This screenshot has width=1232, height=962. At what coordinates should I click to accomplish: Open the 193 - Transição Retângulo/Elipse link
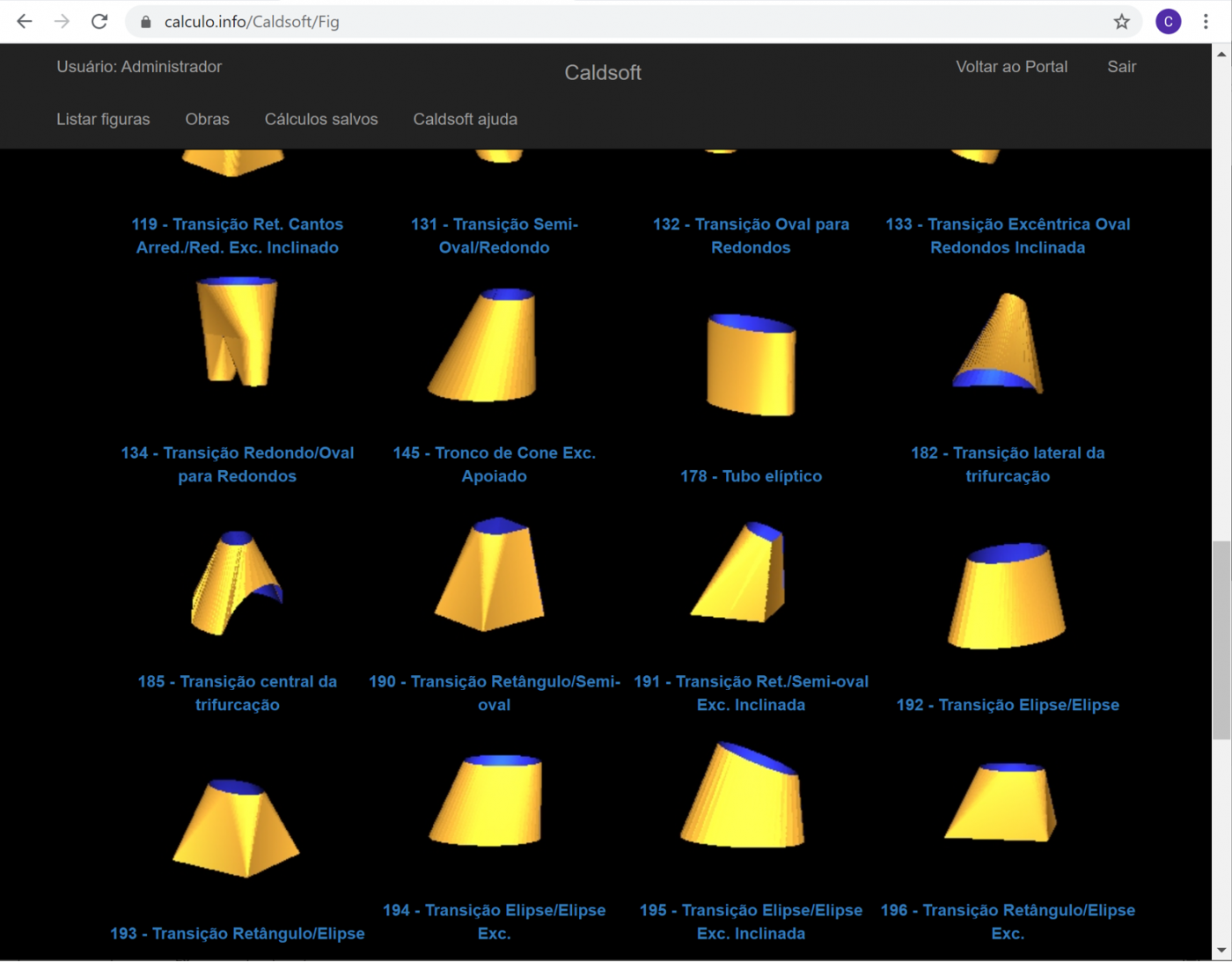point(237,933)
